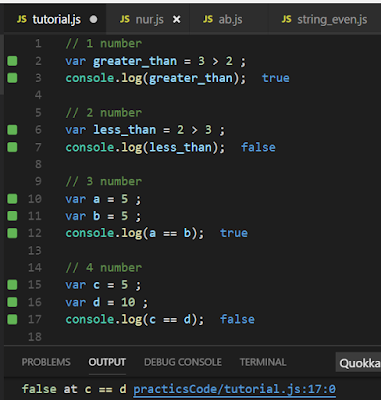Click Quokka green marker on line 3
The image size is (381, 400).
point(12,78)
